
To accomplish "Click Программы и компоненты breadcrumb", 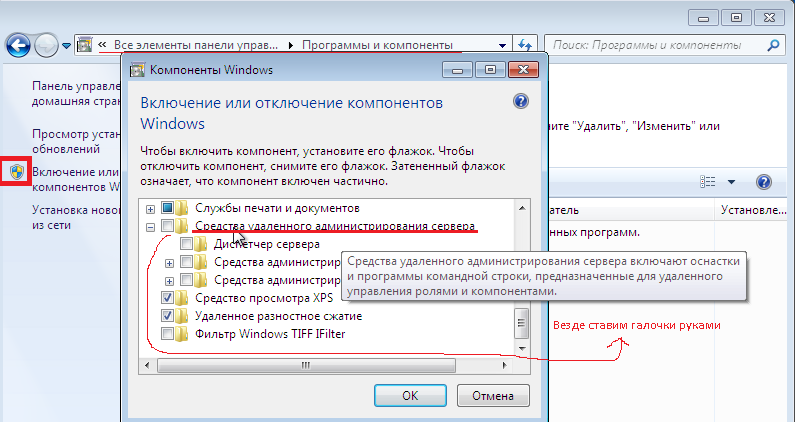I will 377,45.
